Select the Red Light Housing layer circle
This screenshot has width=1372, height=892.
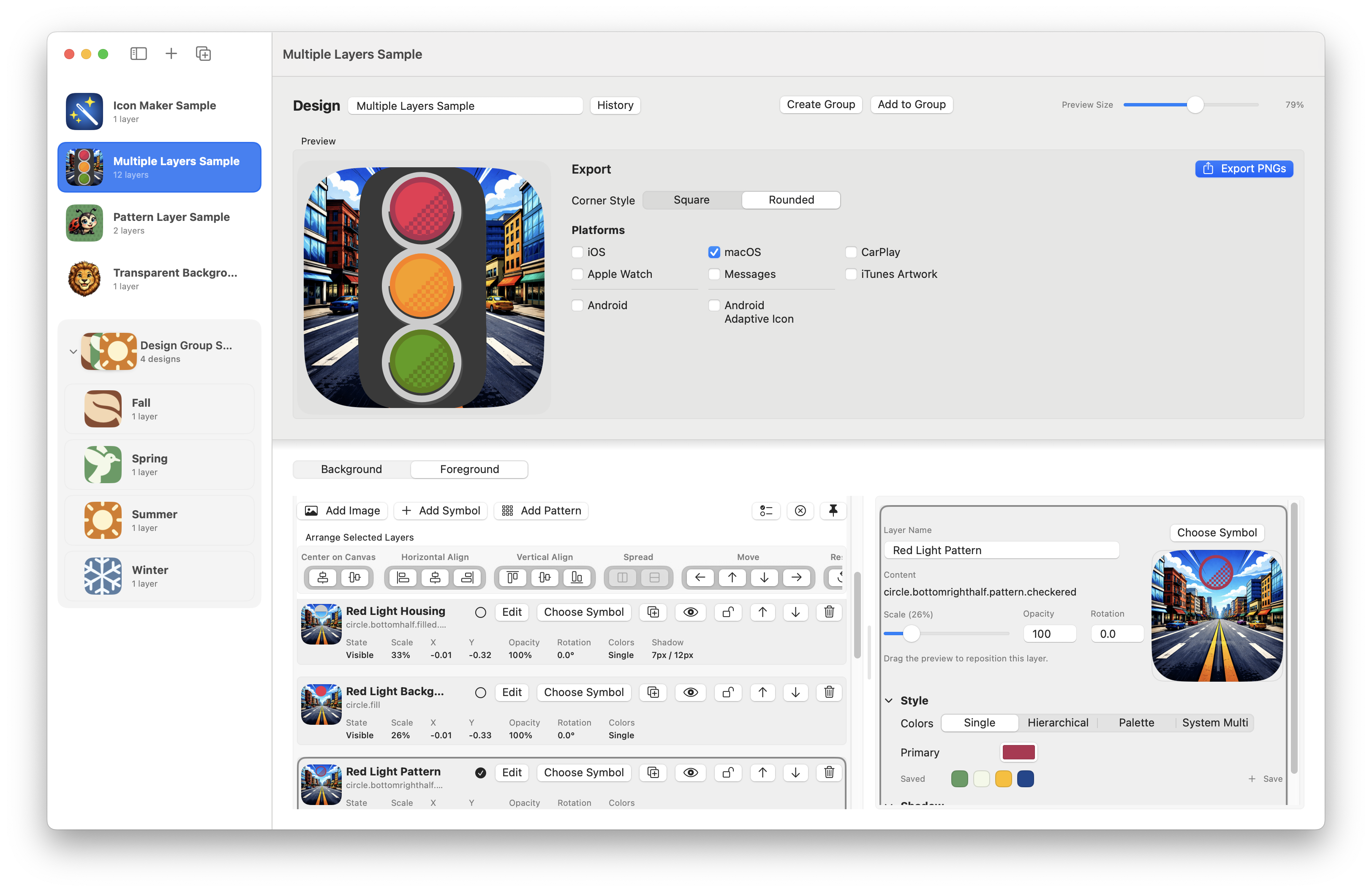480,612
